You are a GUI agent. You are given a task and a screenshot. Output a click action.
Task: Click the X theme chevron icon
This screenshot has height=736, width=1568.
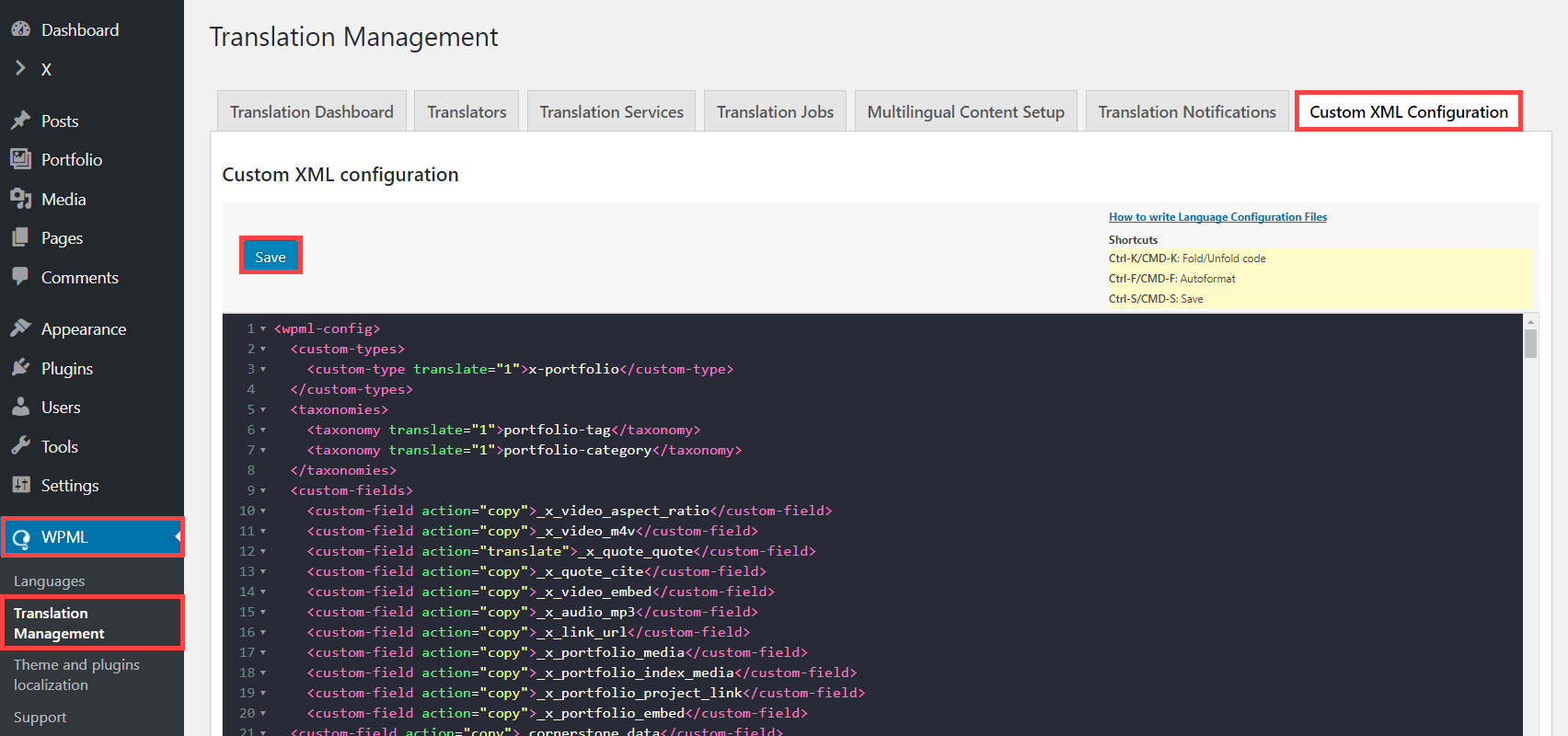(x=20, y=68)
